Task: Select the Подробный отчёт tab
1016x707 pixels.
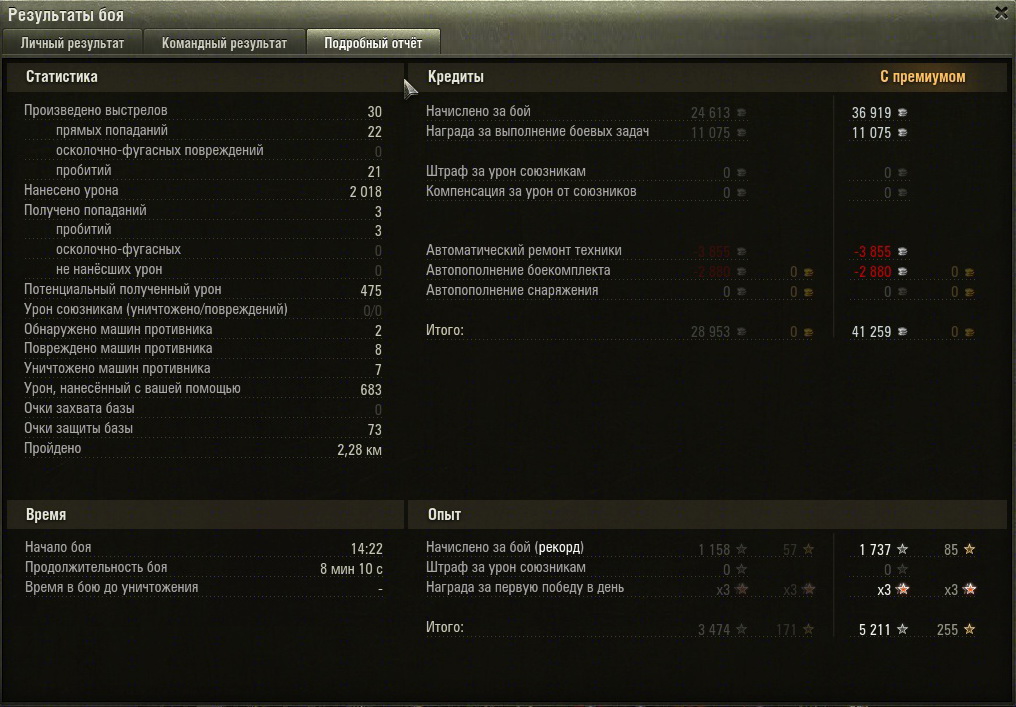Action: pyautogui.click(x=373, y=43)
